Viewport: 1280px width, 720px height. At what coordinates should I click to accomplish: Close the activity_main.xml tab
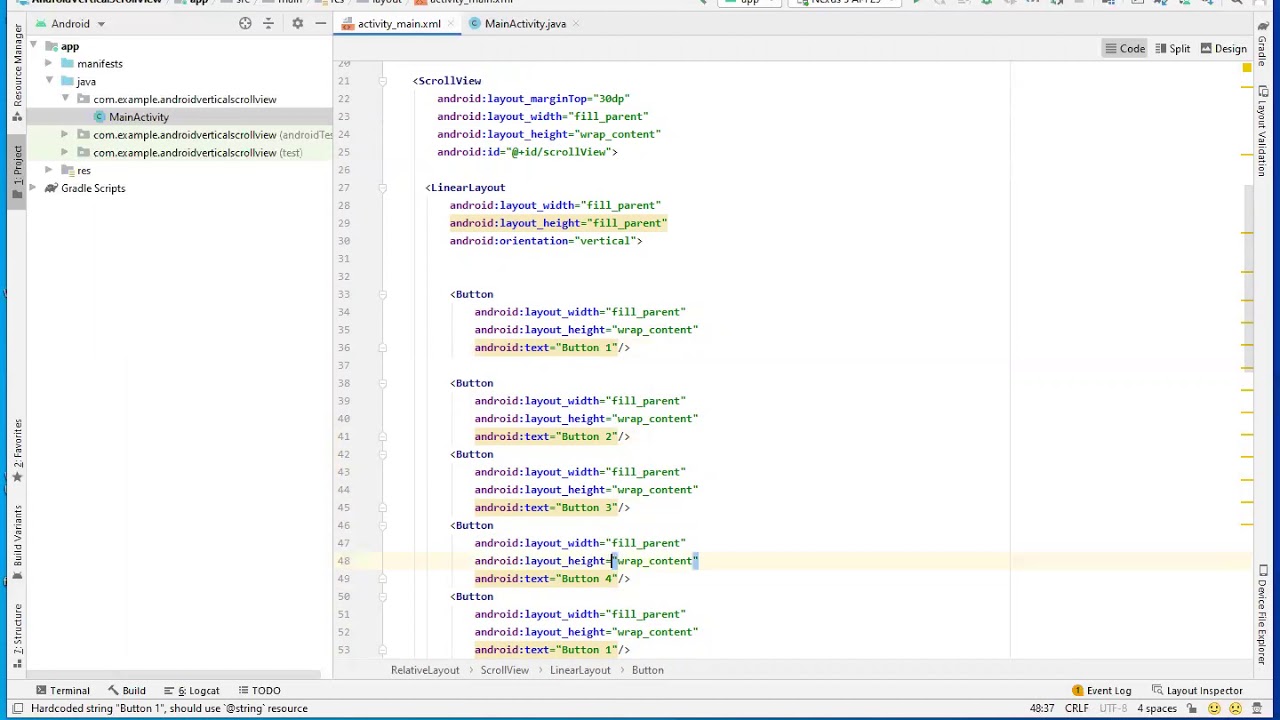(x=451, y=24)
